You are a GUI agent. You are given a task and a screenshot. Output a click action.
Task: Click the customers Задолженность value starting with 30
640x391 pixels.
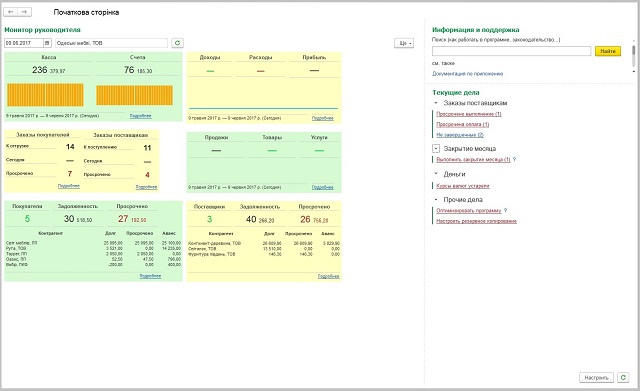[78, 219]
